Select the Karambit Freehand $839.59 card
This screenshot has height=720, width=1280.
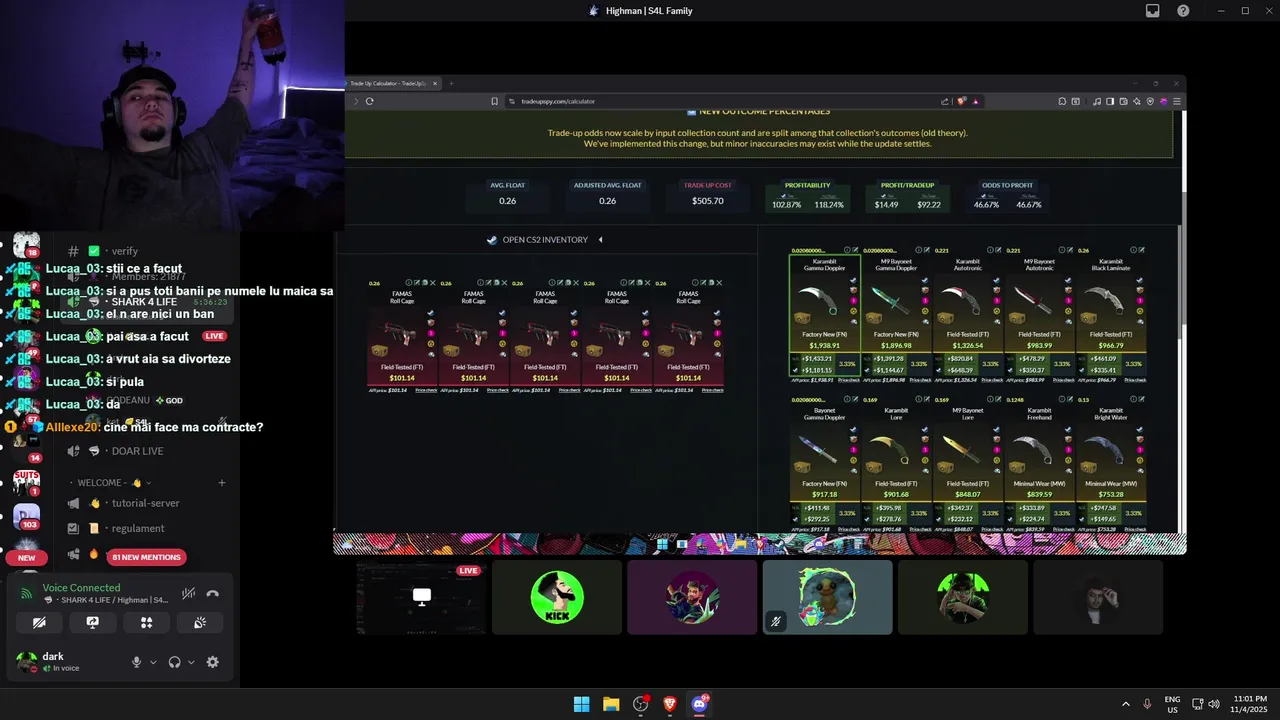1039,464
